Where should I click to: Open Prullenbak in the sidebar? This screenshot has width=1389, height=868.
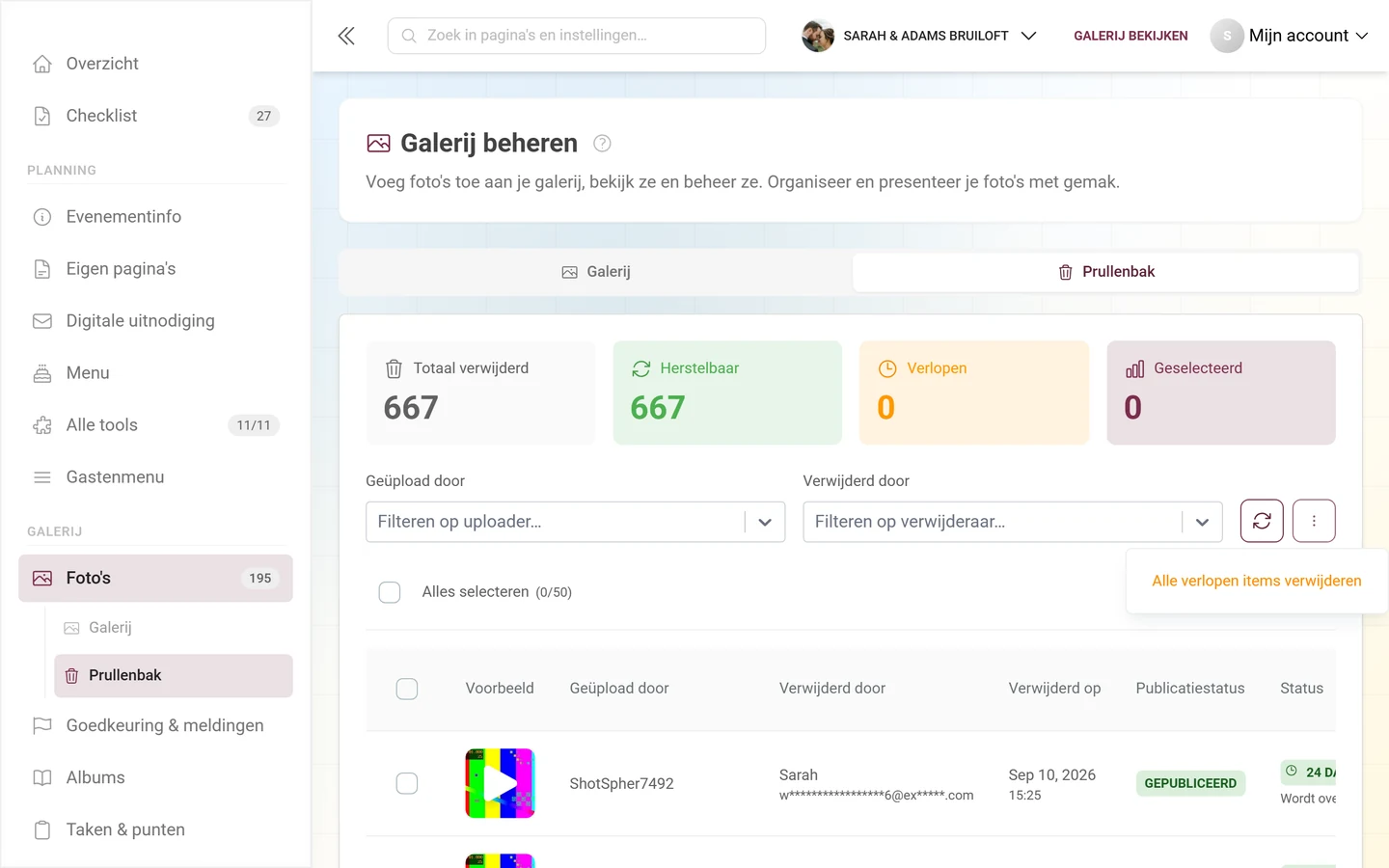tap(174, 675)
